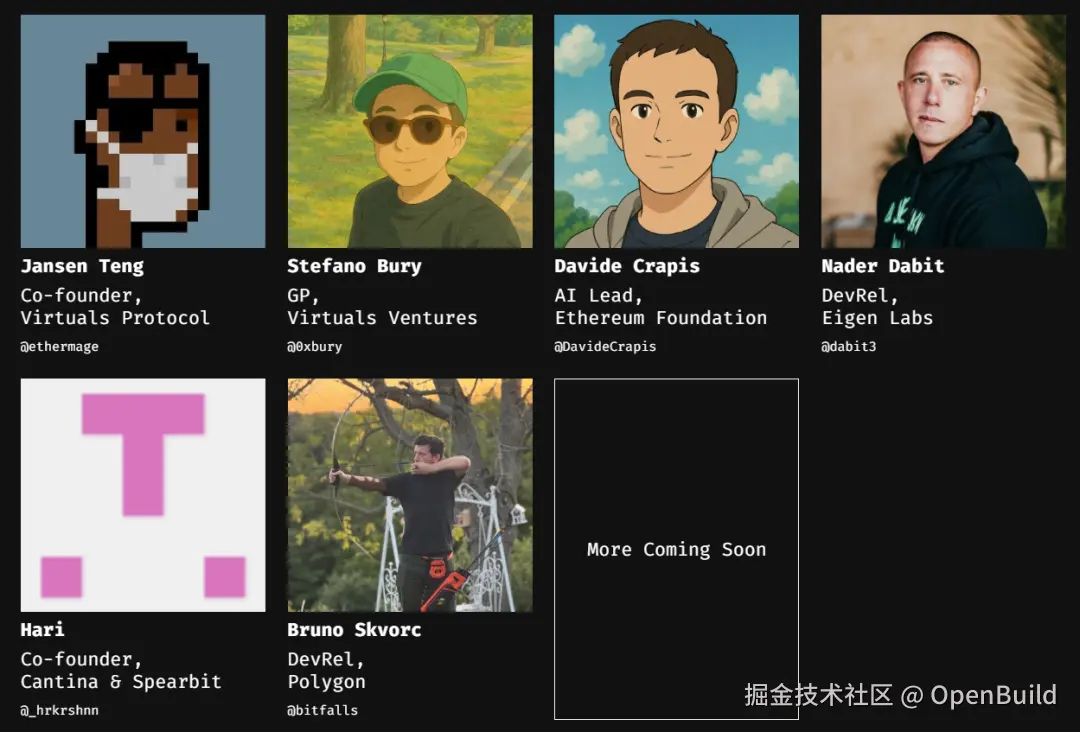1080x732 pixels.
Task: Open the @_hrkrshnn handle
Action: click(x=59, y=710)
